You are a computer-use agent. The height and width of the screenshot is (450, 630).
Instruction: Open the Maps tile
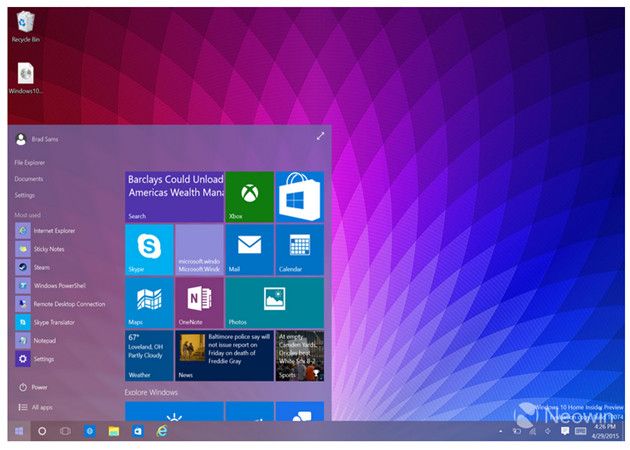pos(149,303)
